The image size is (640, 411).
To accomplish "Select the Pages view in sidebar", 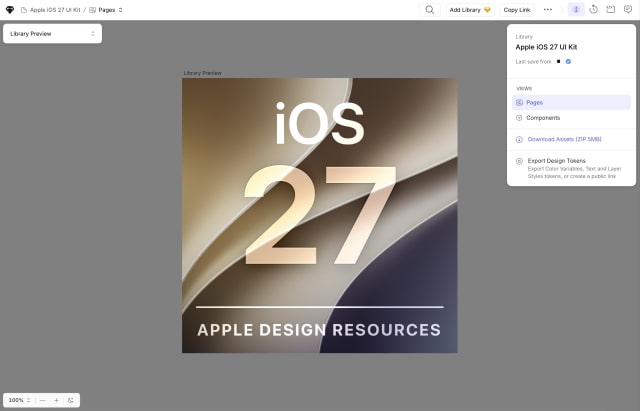I will tap(571, 102).
